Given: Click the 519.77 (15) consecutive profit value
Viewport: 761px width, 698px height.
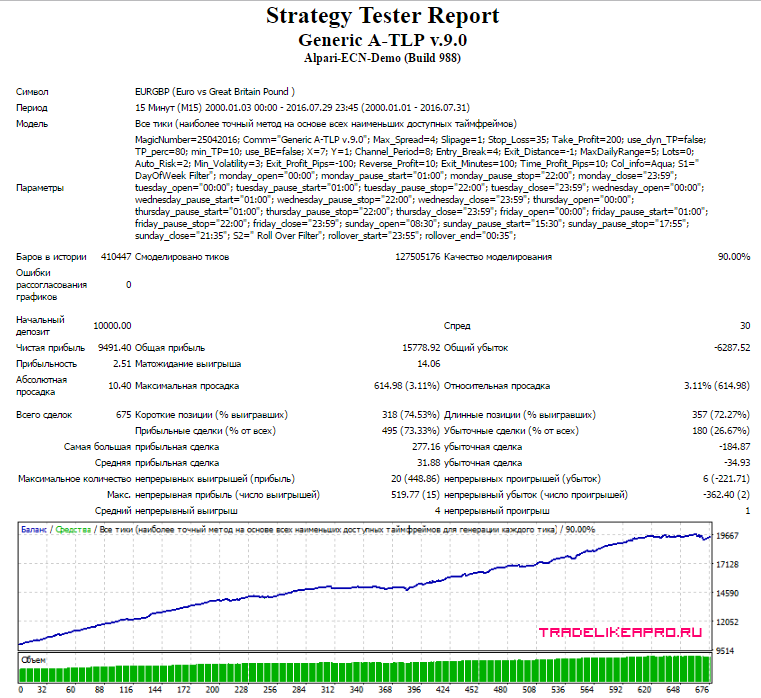Looking at the screenshot, I should point(415,495).
